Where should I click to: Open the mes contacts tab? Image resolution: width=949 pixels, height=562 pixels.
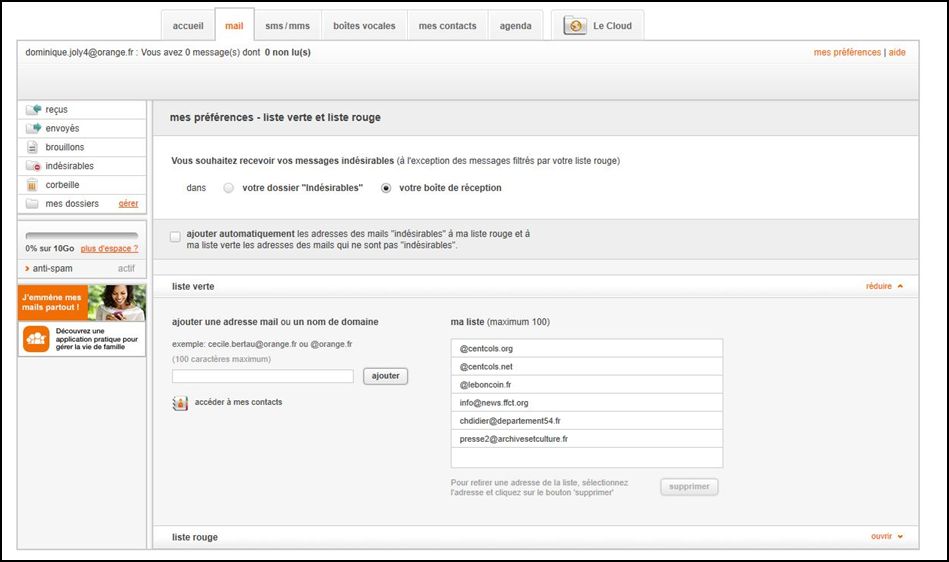447,26
